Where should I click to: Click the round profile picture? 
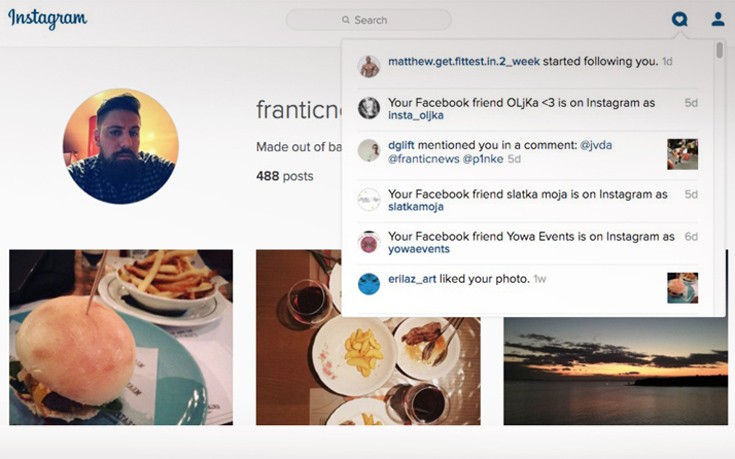(x=120, y=146)
